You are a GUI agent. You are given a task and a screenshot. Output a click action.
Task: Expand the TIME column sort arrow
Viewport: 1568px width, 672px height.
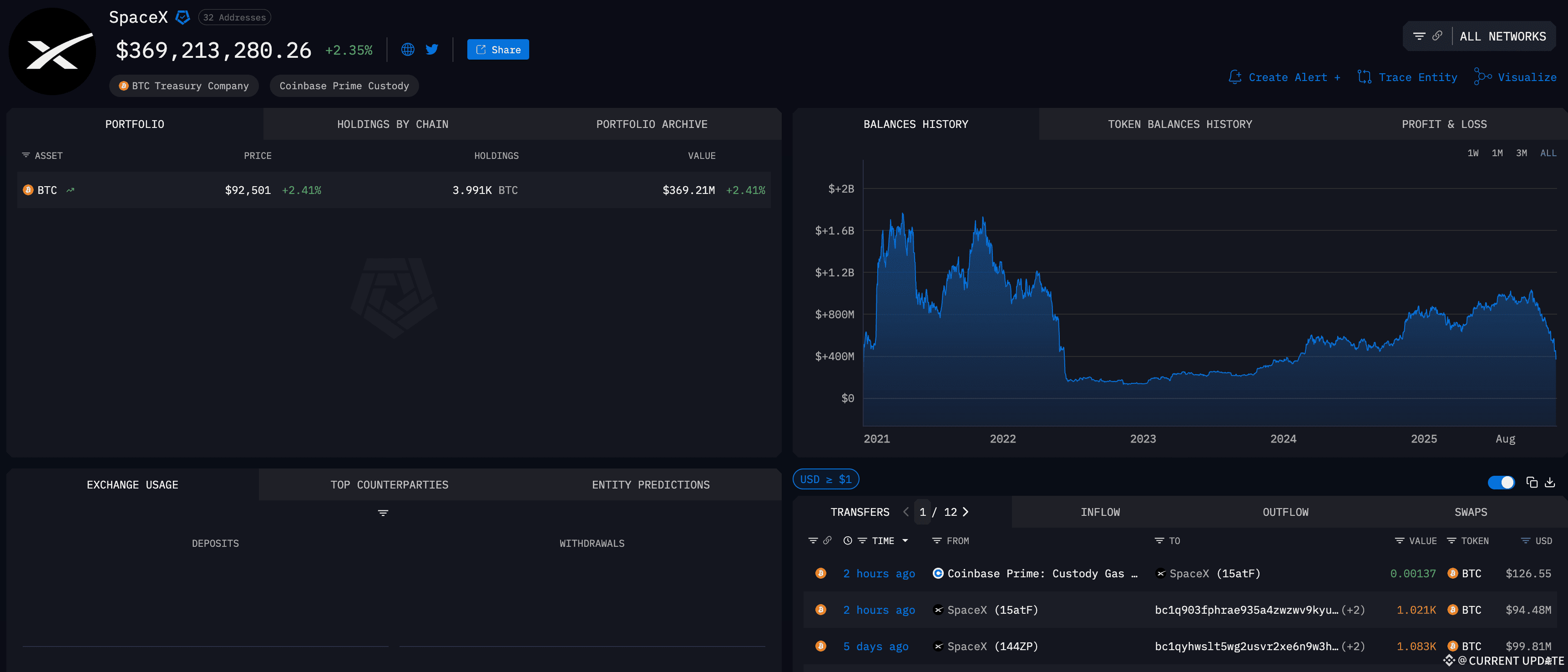coord(905,540)
